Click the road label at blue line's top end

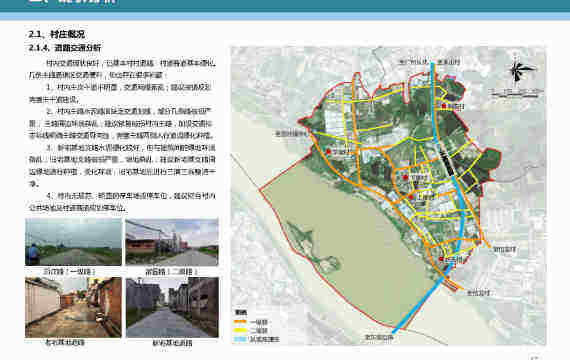point(430,62)
